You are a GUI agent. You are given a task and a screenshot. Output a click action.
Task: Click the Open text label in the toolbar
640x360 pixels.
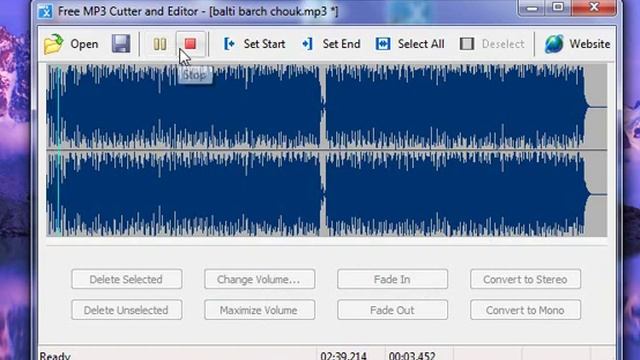click(x=84, y=44)
